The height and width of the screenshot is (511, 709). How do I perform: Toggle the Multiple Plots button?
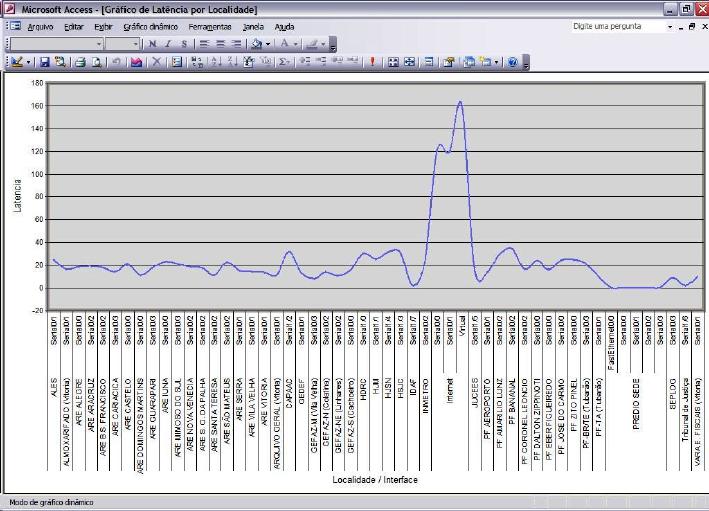(x=393, y=62)
